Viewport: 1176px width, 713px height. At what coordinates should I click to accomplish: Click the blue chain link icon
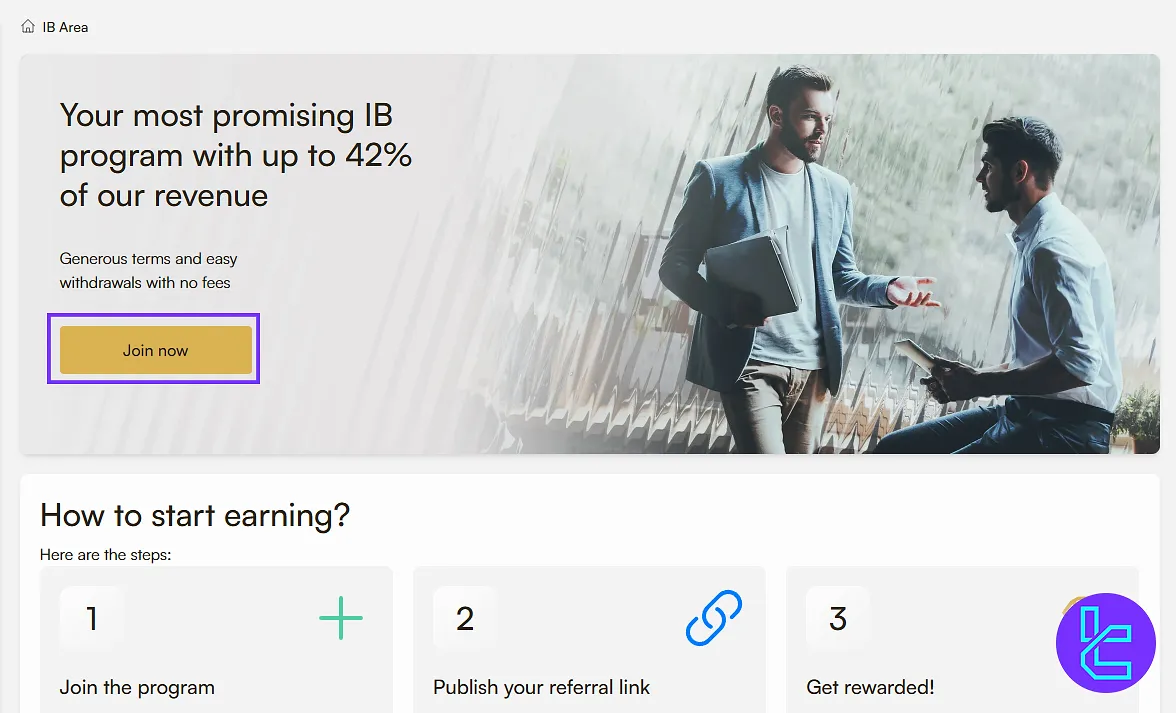(x=714, y=618)
